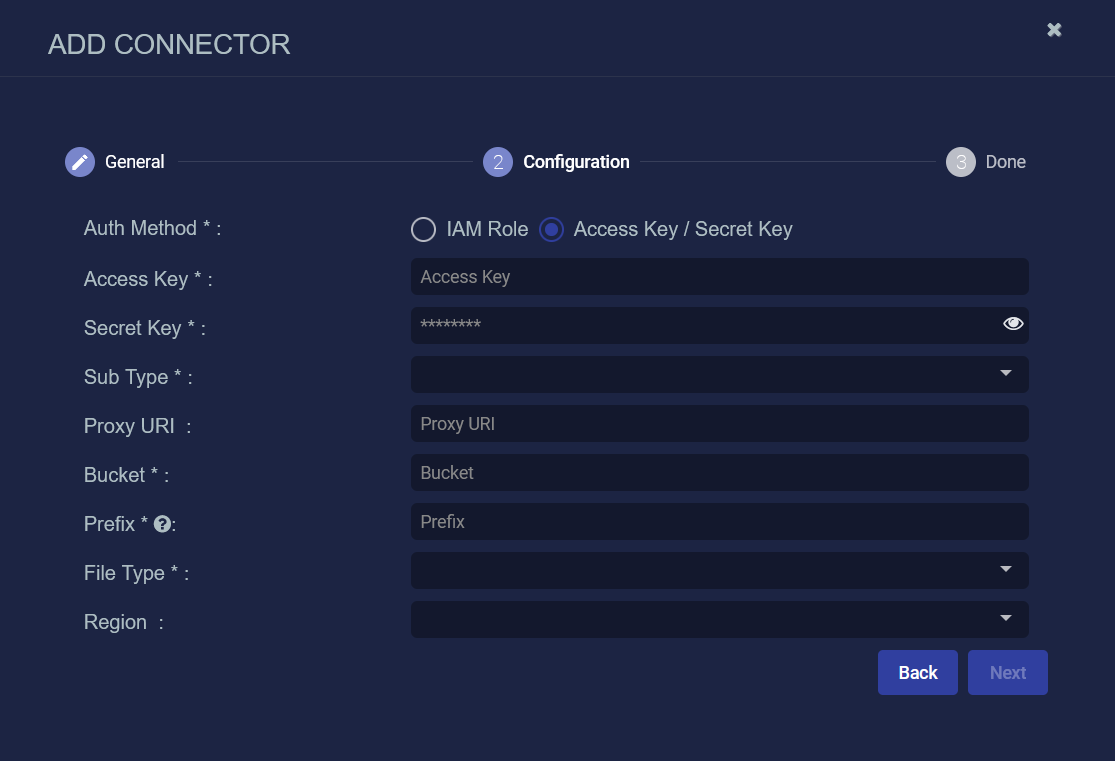The height and width of the screenshot is (761, 1115).
Task: Close the Add Connector dialog
Action: 1054,30
